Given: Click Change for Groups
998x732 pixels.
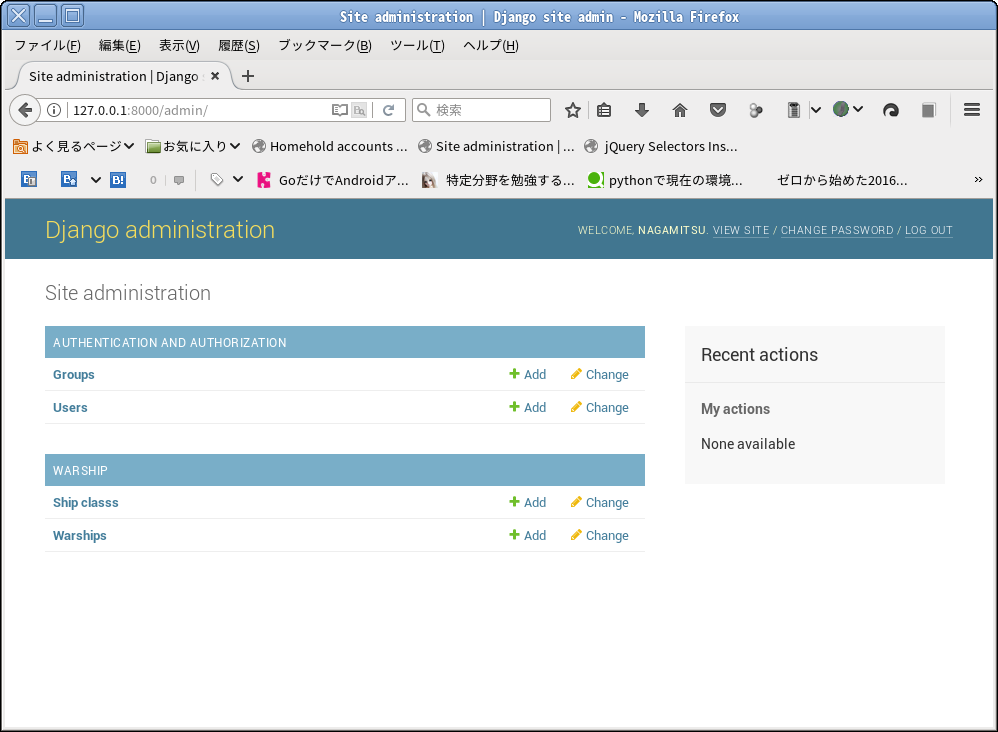Looking at the screenshot, I should coord(600,374).
